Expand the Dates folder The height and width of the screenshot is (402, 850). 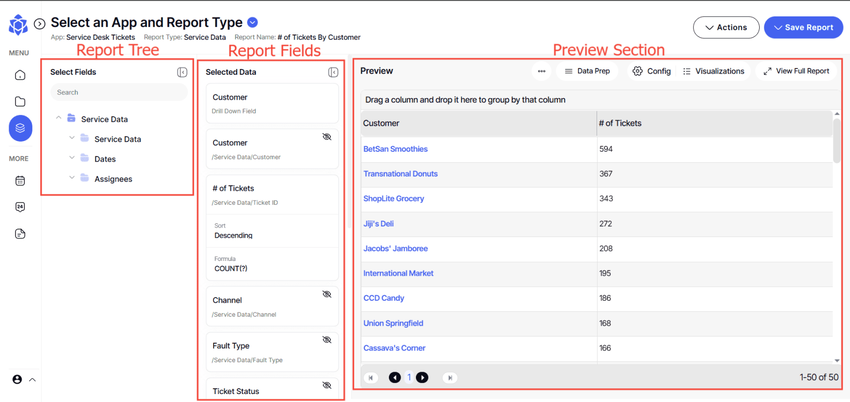tap(72, 158)
